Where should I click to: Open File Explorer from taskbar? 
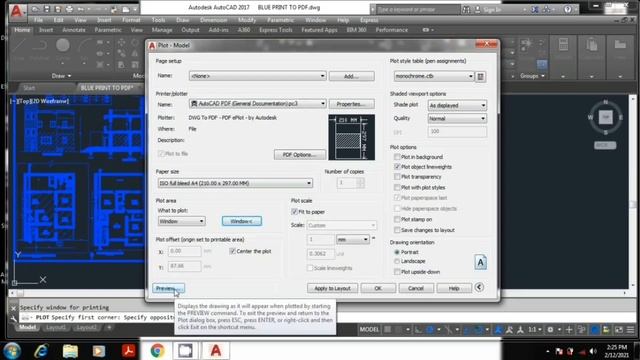(x=70, y=351)
